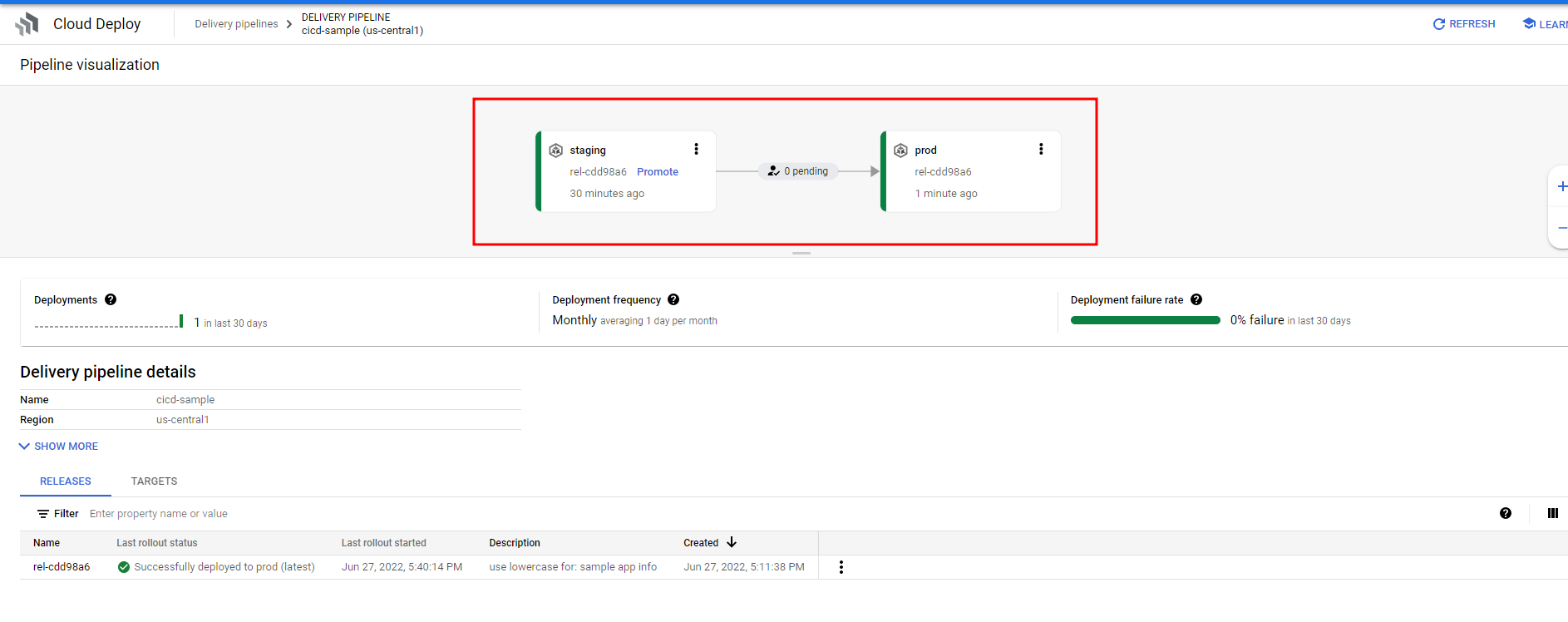Switch to the TARGETS tab
This screenshot has height=622, width=1568.
(x=154, y=481)
